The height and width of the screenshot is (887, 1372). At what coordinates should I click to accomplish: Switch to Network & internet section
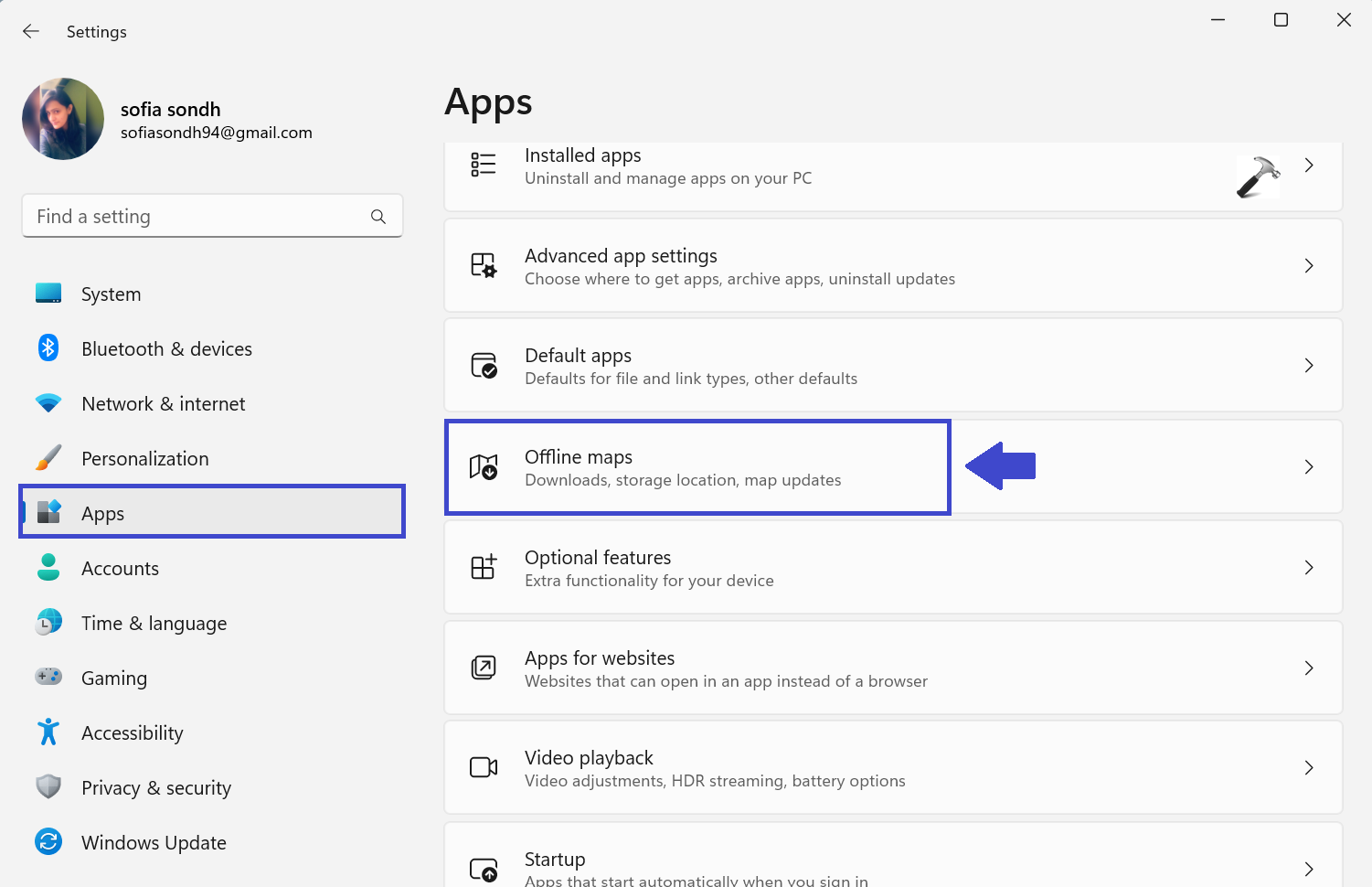click(163, 404)
